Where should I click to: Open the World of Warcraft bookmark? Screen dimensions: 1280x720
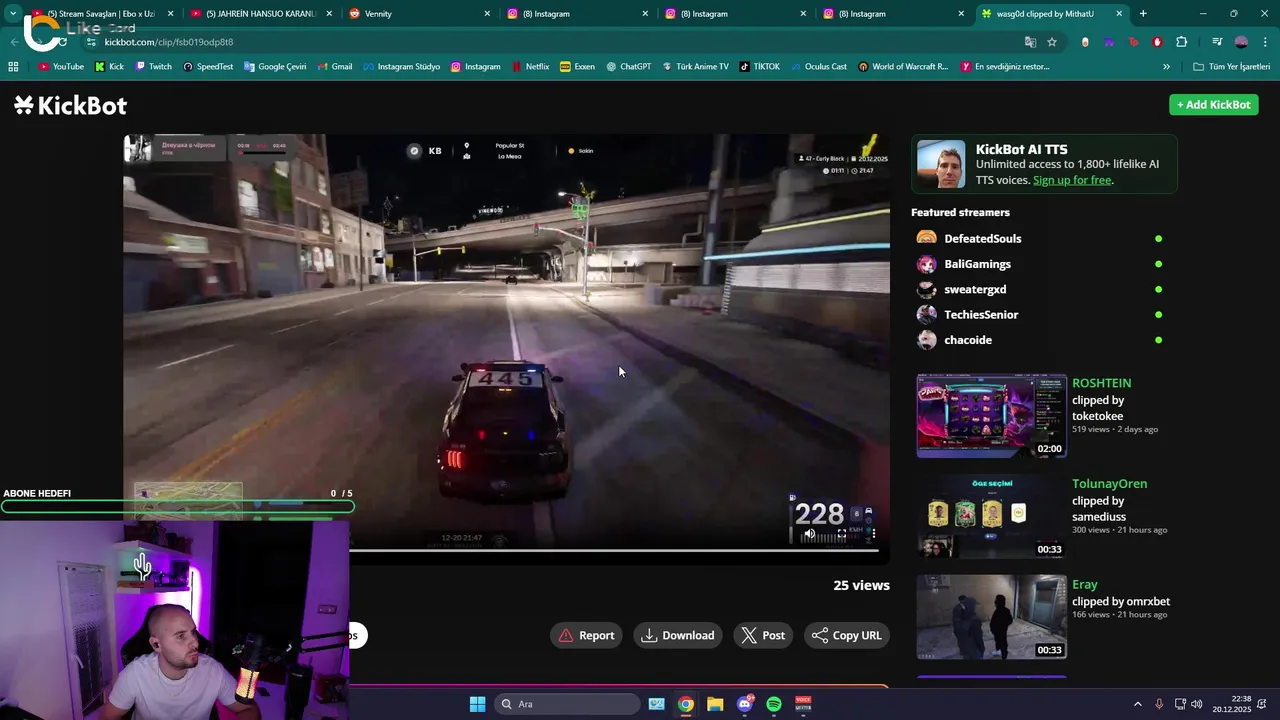[x=903, y=67]
